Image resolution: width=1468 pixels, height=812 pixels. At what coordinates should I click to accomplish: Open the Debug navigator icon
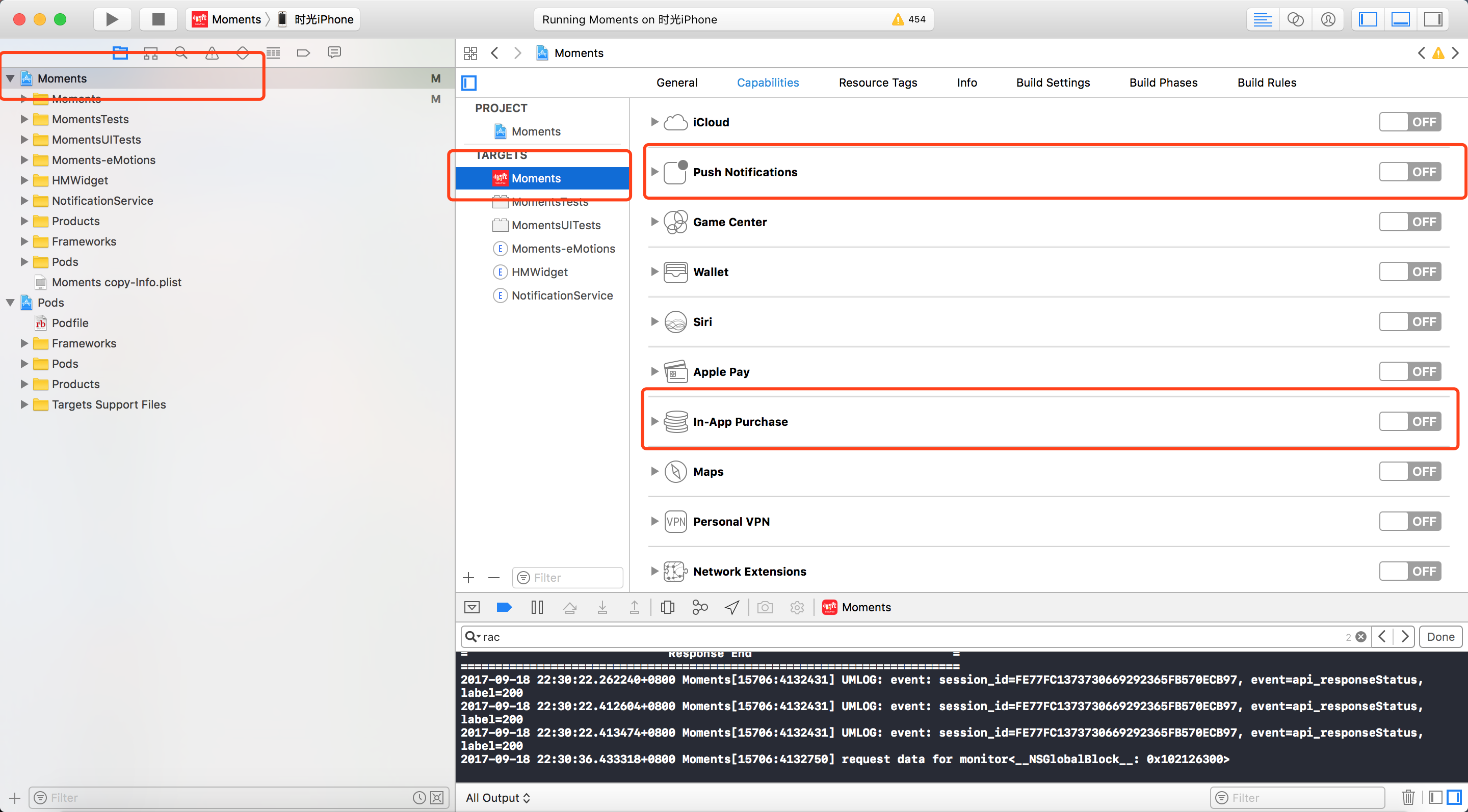[x=274, y=52]
